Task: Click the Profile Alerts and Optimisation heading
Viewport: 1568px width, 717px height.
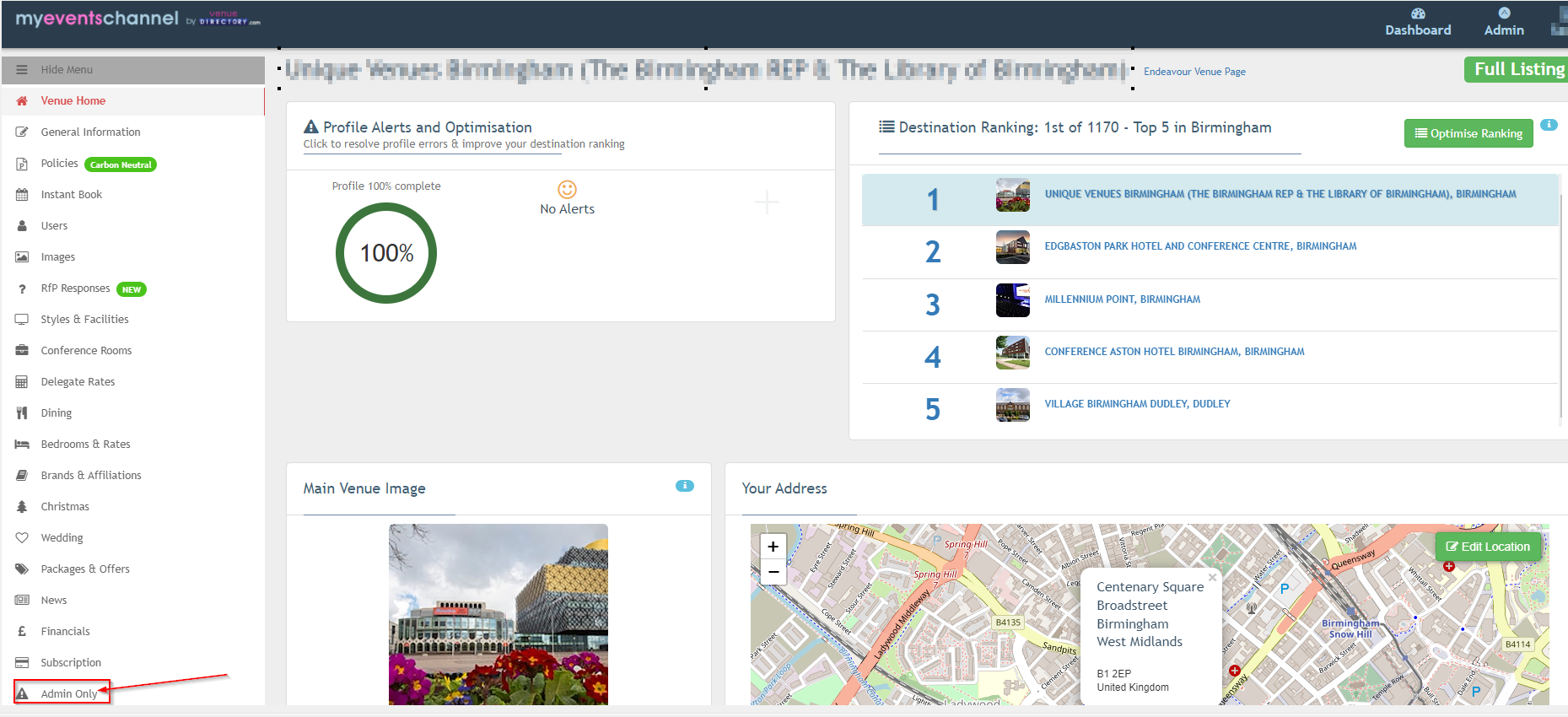Action: click(x=427, y=127)
